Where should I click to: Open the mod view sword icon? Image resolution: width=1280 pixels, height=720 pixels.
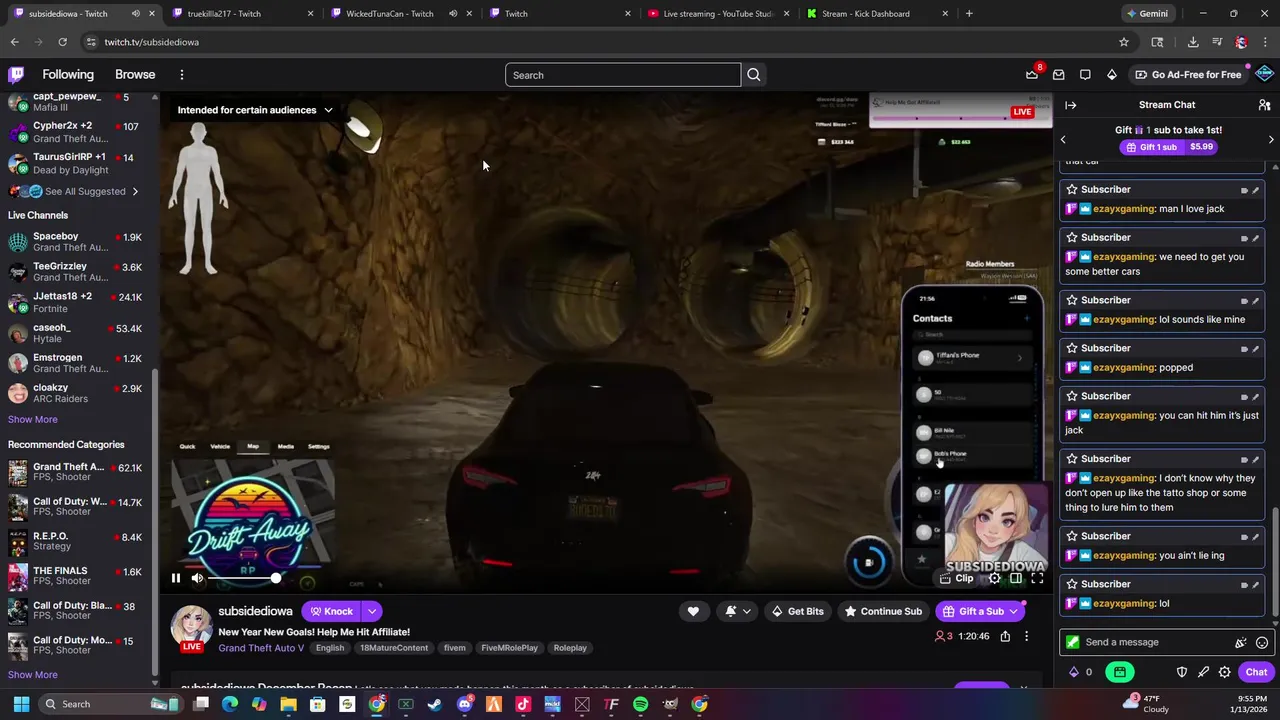tap(1203, 672)
